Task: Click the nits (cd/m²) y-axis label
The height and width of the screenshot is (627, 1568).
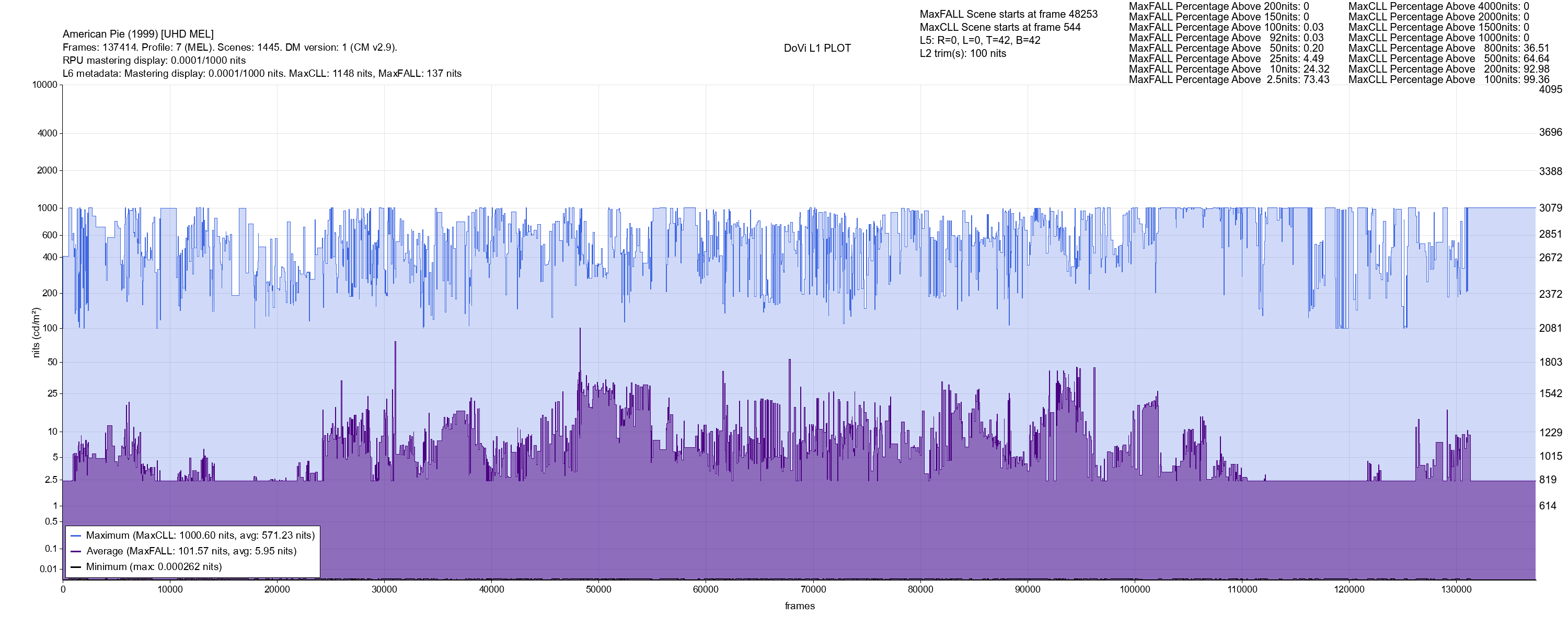Action: click(x=36, y=332)
